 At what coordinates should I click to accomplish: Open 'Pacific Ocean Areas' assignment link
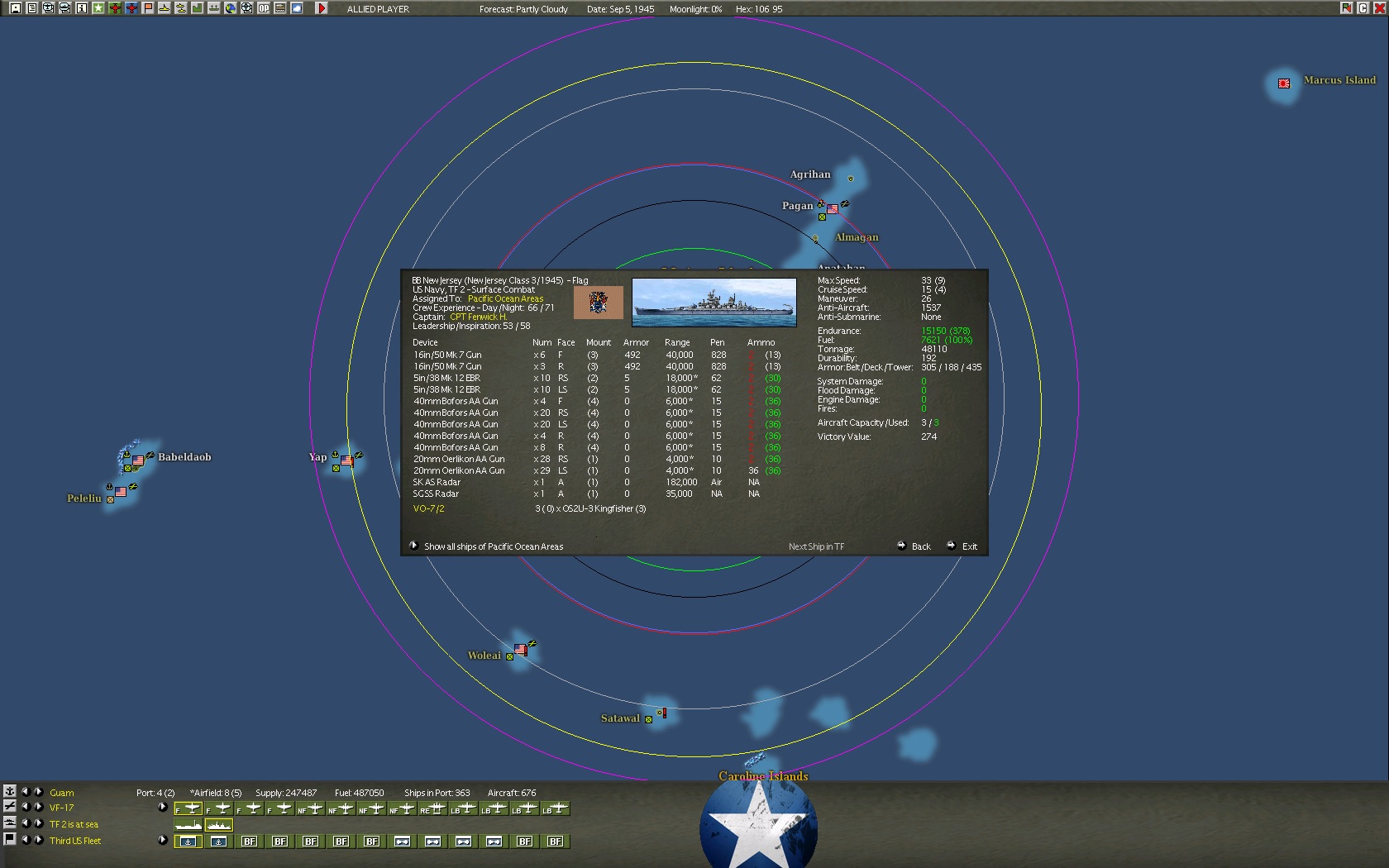506,298
